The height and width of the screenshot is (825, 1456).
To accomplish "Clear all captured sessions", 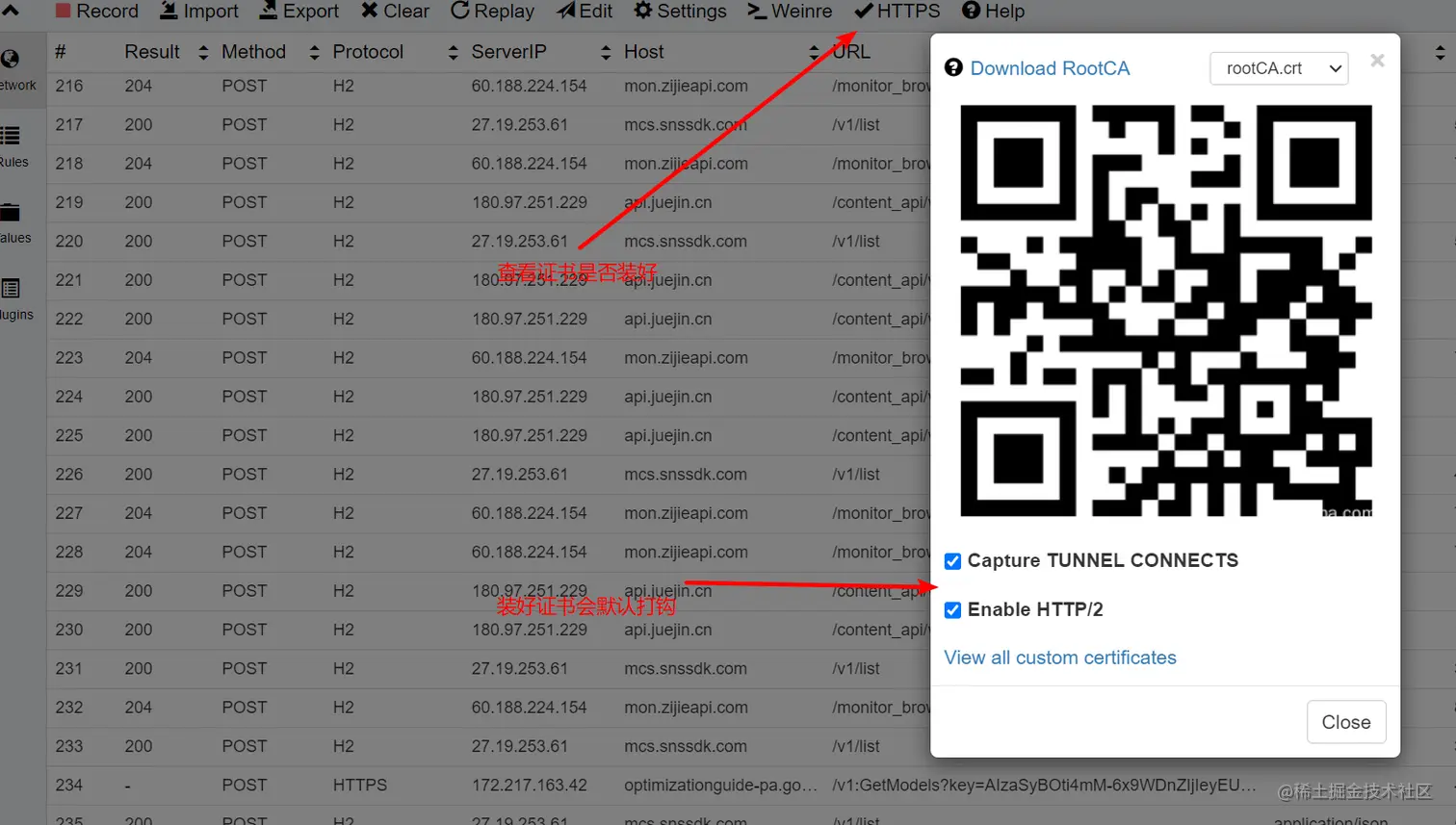I will tap(395, 12).
